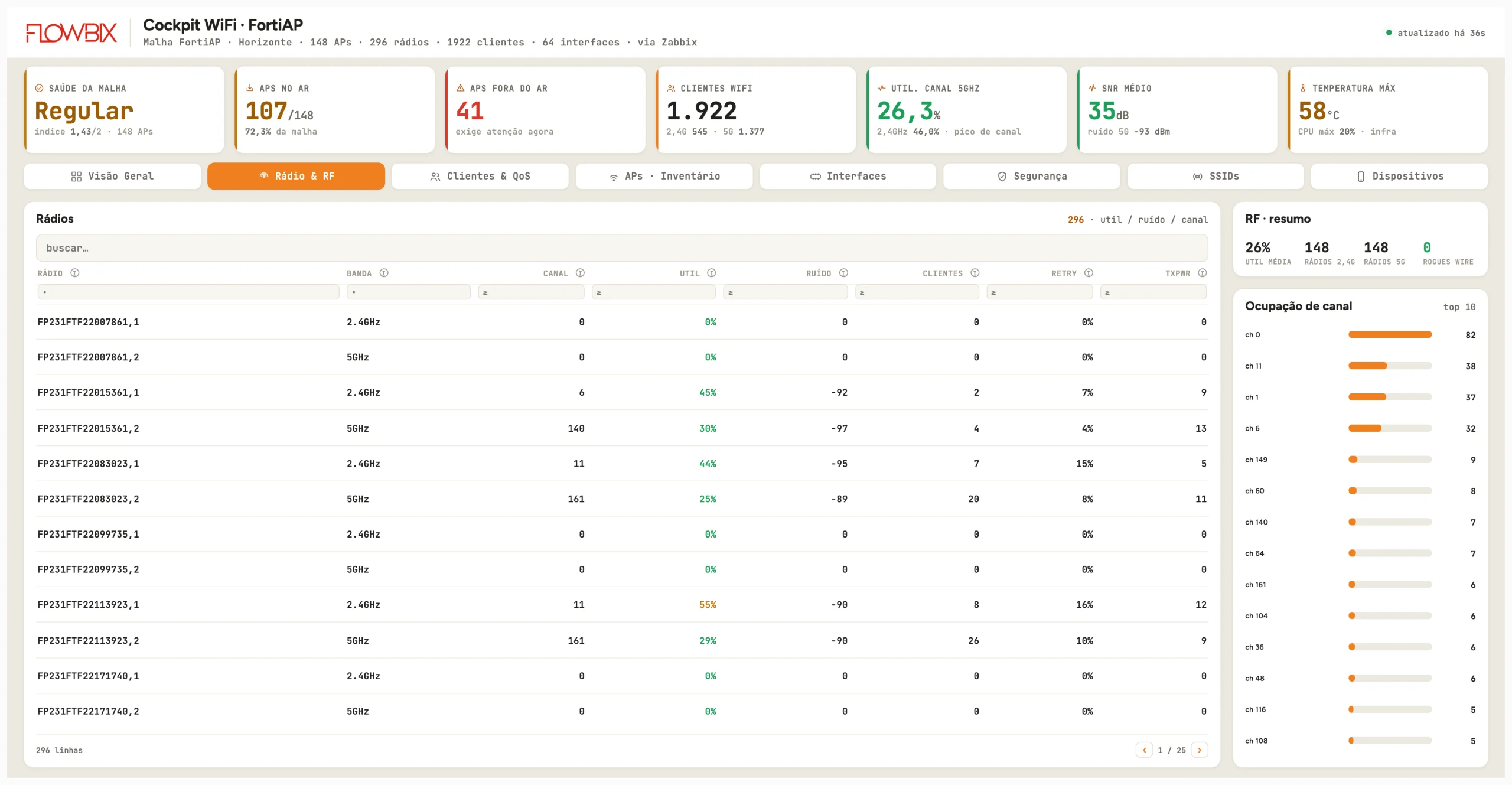The width and height of the screenshot is (1512, 785).
Task: Click the info icon beside TXPWR column
Action: (1203, 273)
